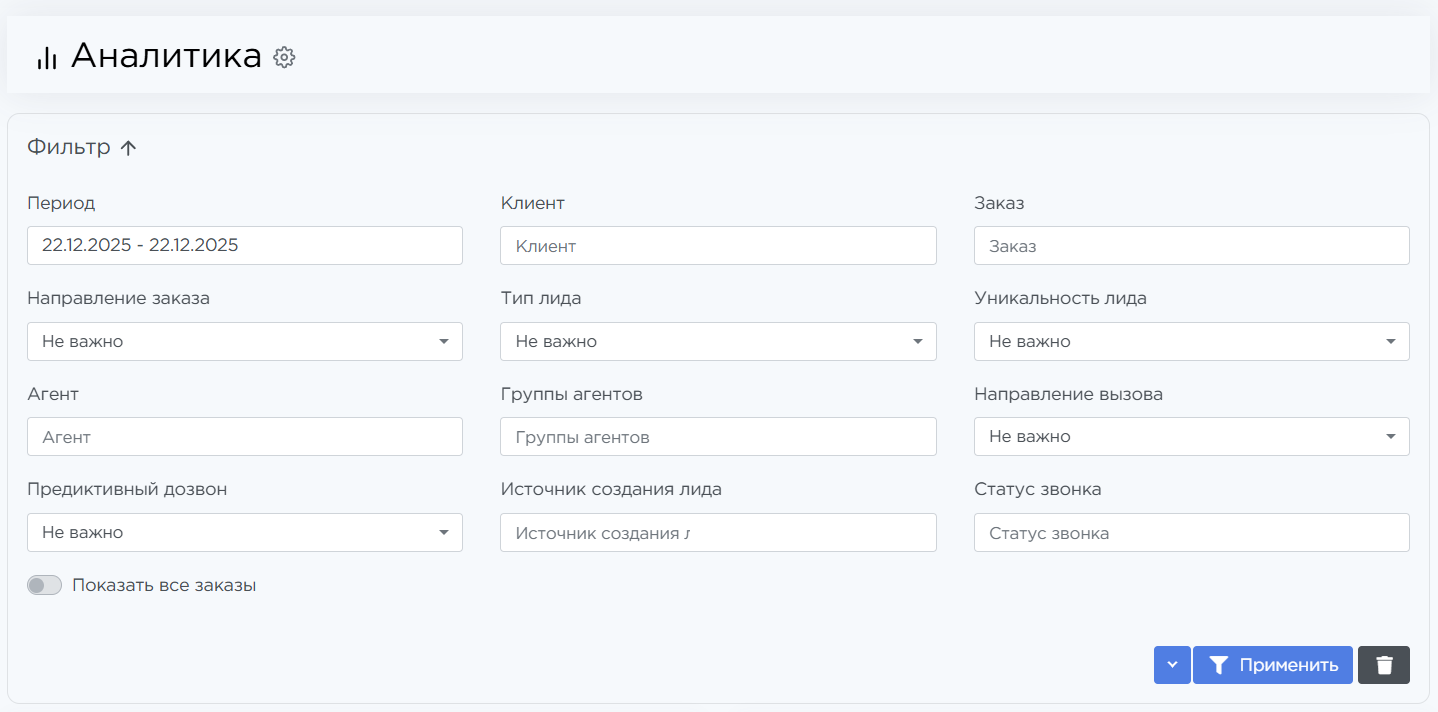Viewport: 1438px width, 712px height.
Task: Click into the Заказ input field
Action: tap(1191, 245)
